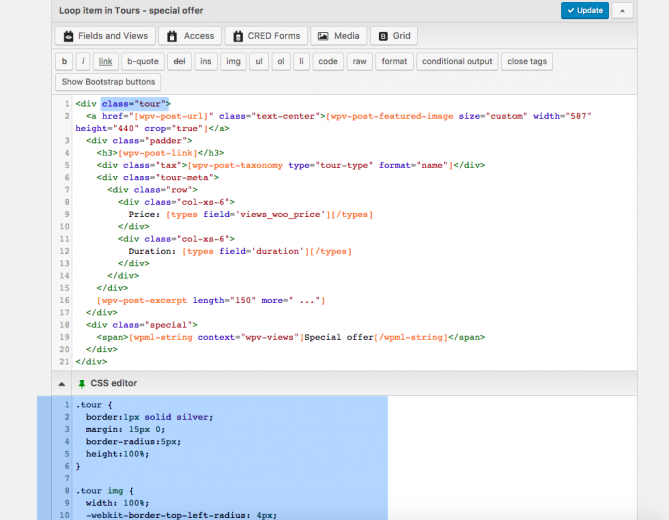The height and width of the screenshot is (520, 669).
Task: Click the format quicktag button
Action: point(394,61)
